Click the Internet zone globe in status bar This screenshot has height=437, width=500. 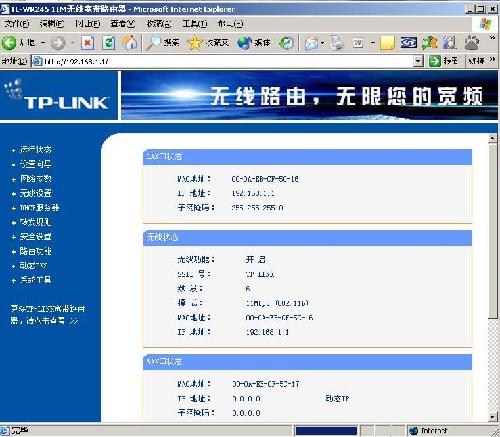point(413,430)
